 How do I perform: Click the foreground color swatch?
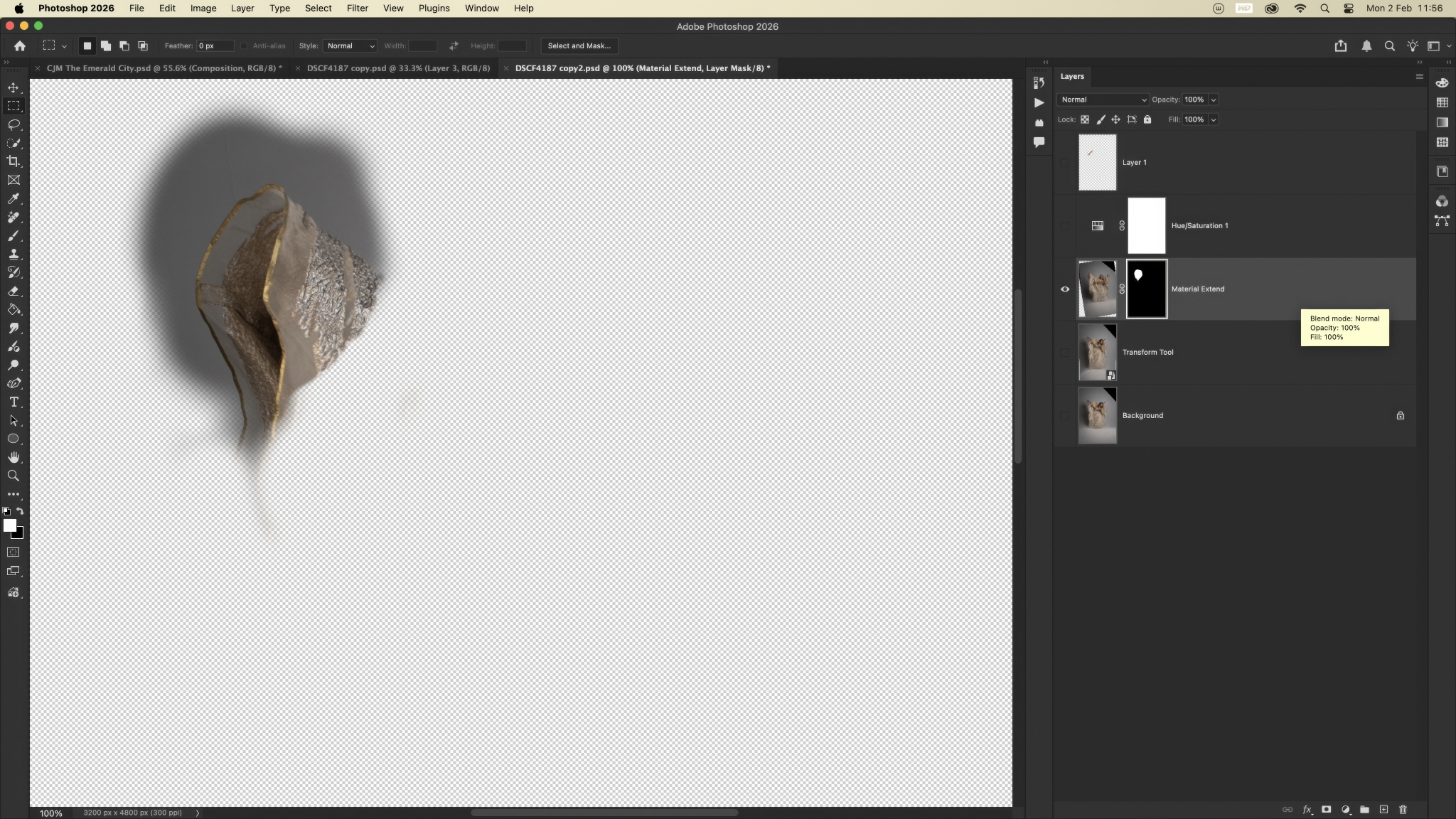tap(9, 525)
